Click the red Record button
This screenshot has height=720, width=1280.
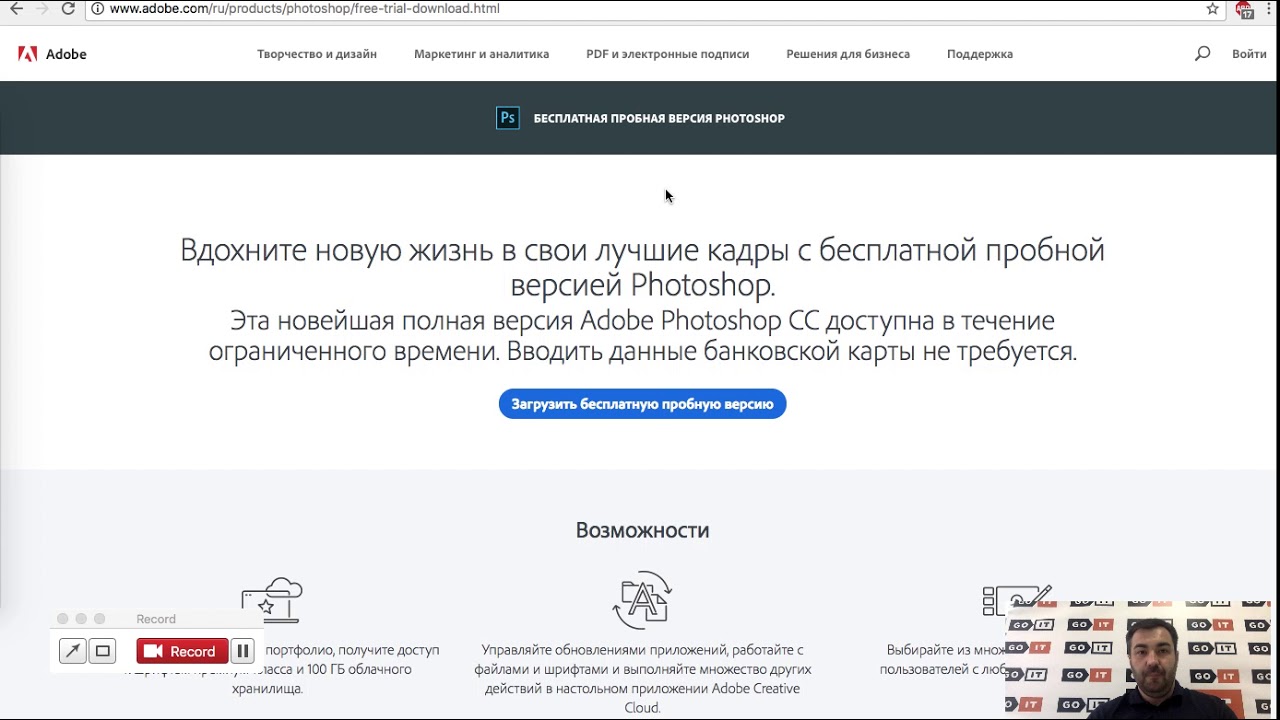pos(182,651)
